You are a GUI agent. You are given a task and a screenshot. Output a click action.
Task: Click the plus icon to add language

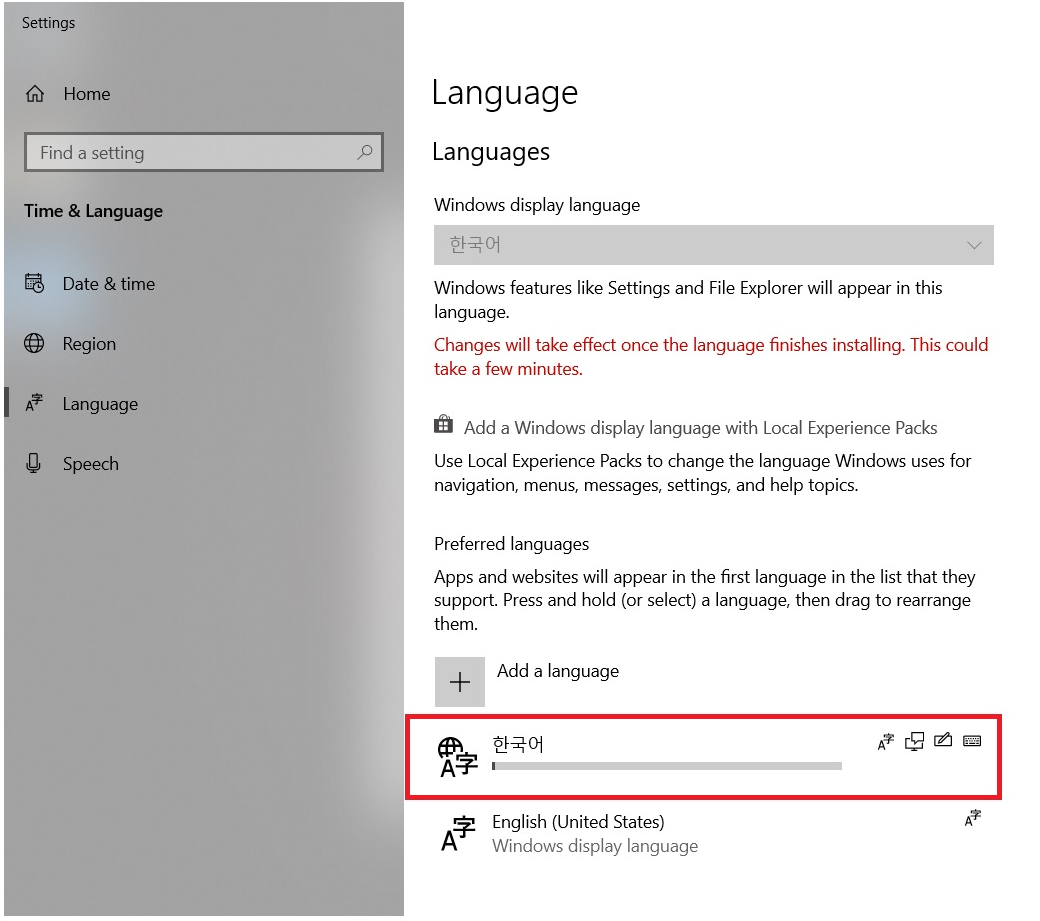pos(460,682)
